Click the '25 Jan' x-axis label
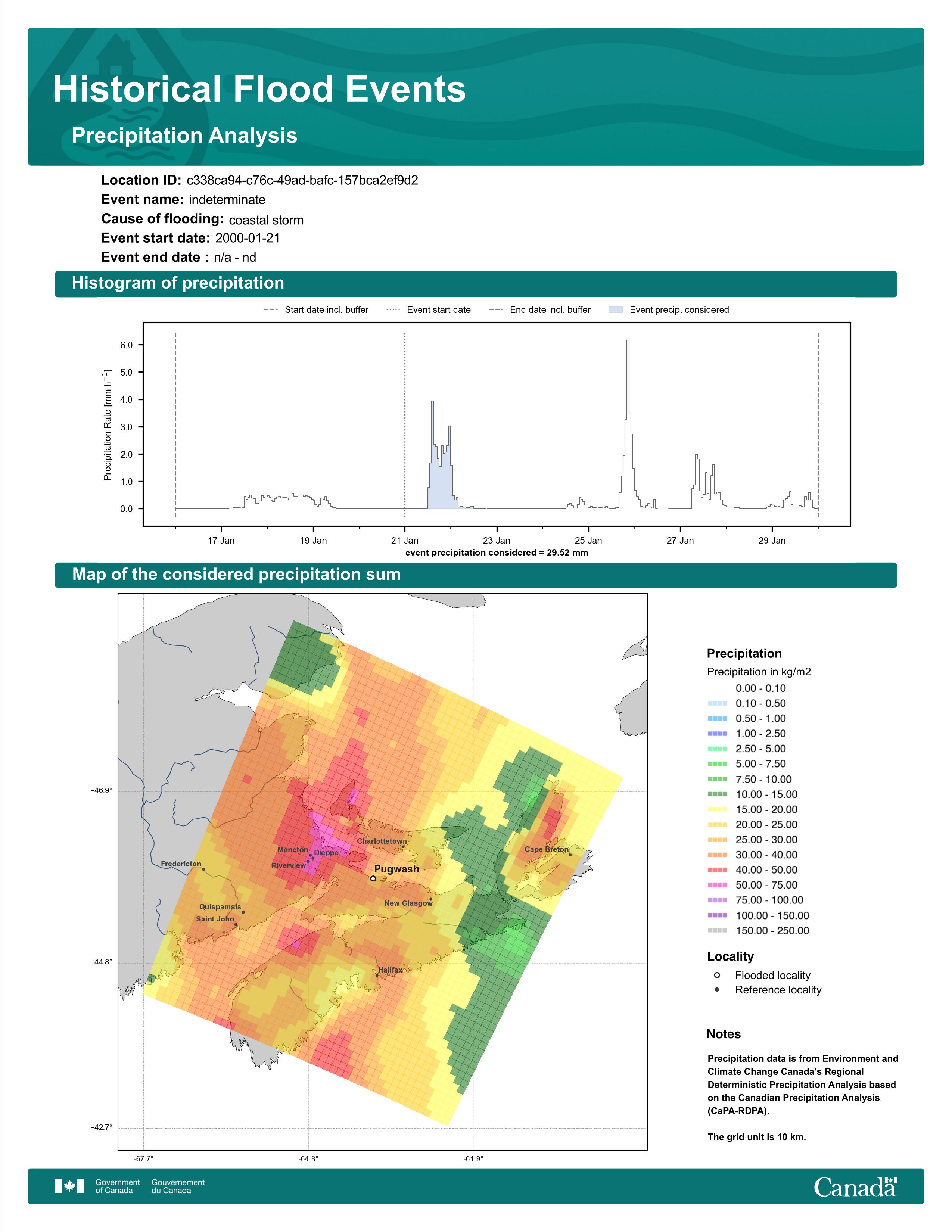952x1232 pixels. pyautogui.click(x=588, y=541)
